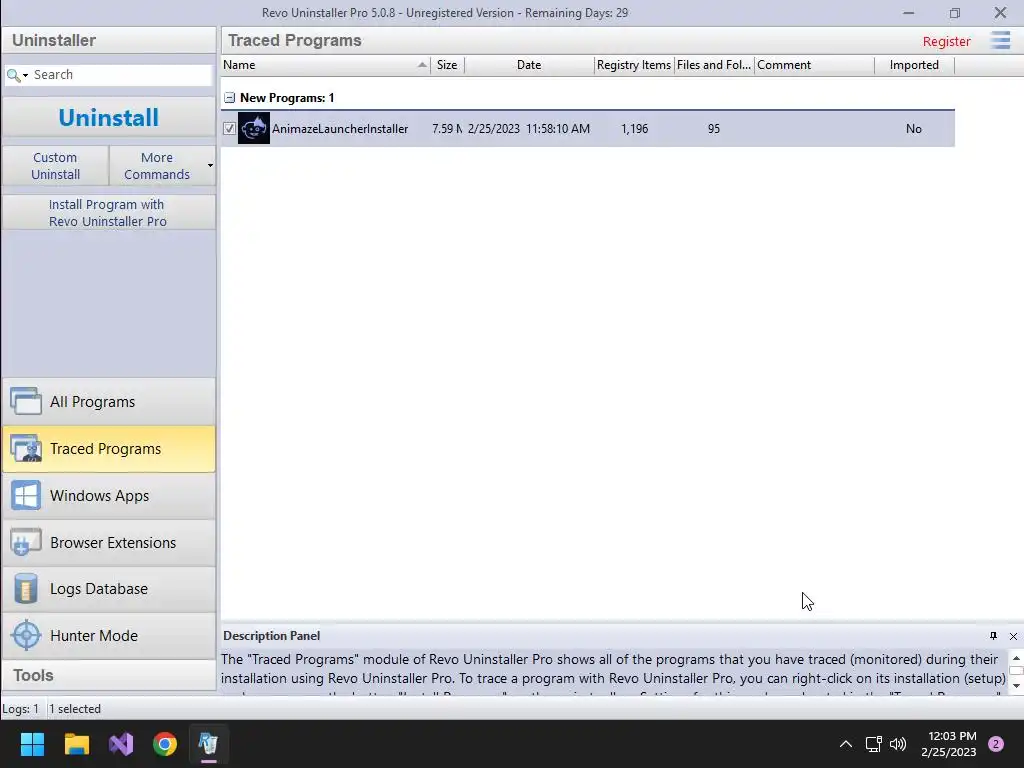Switch to the Windows Apps tab
The image size is (1024, 768).
tap(109, 496)
